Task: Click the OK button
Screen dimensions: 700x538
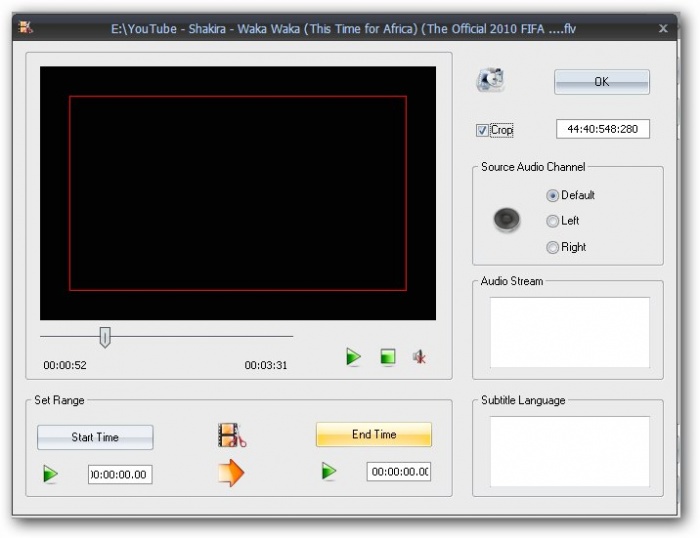Action: (602, 82)
